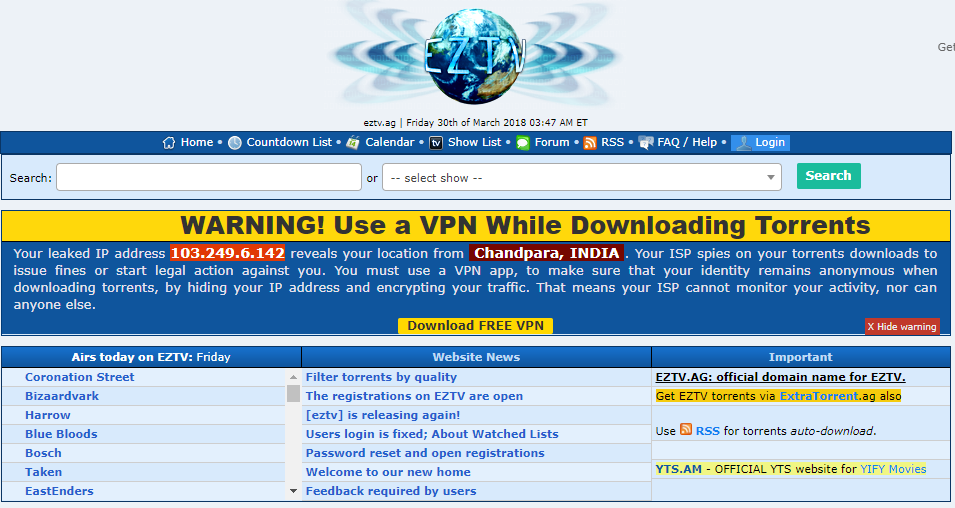Image resolution: width=955 pixels, height=508 pixels.
Task: Open the select show dropdown
Action: point(582,177)
